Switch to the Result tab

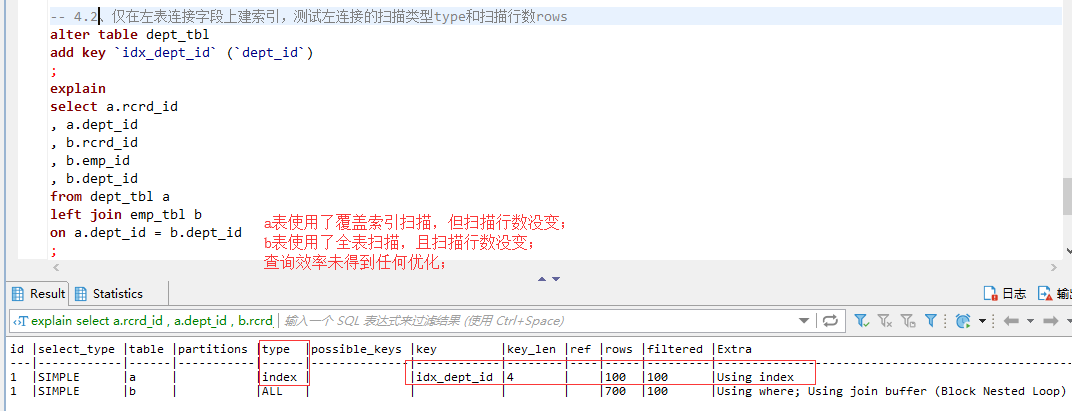[x=38, y=293]
